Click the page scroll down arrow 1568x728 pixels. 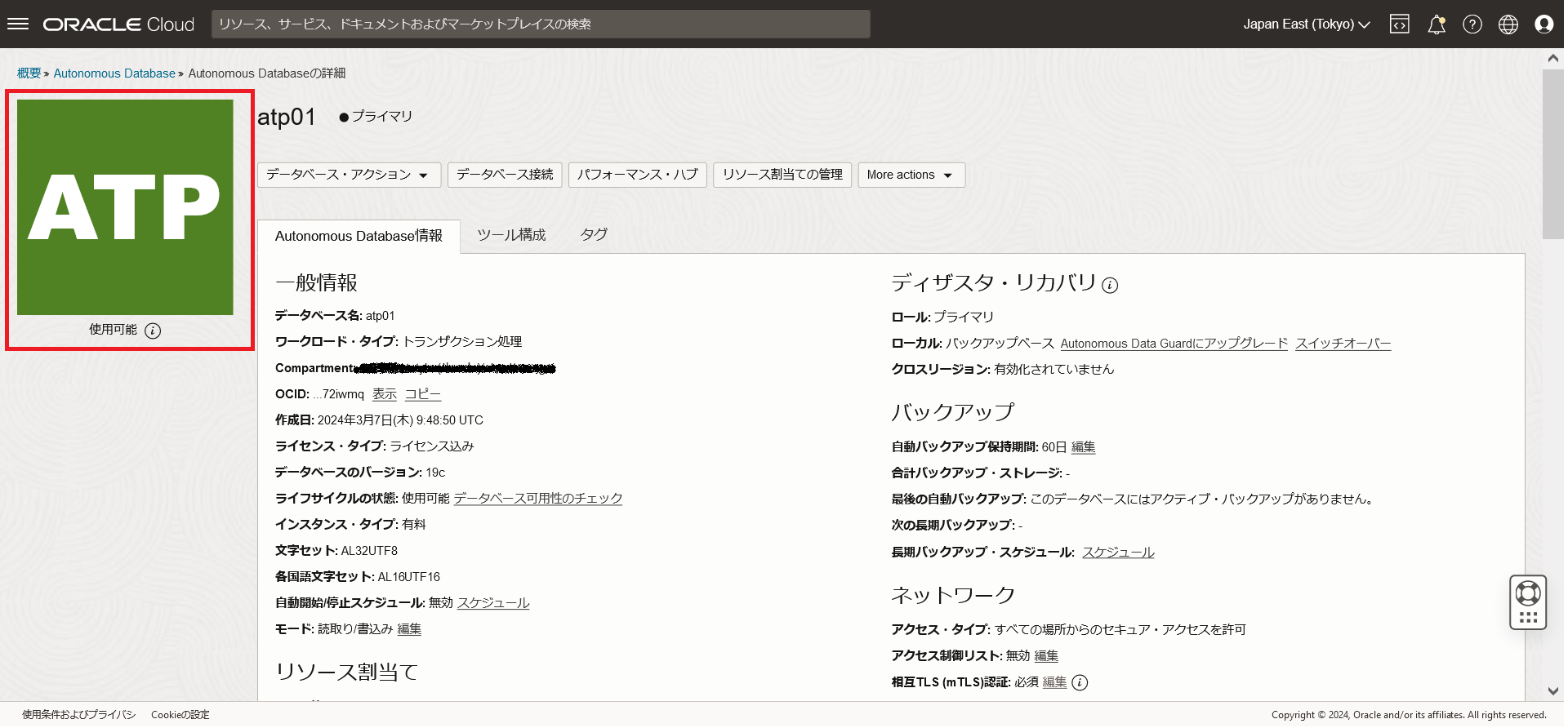pos(1553,691)
